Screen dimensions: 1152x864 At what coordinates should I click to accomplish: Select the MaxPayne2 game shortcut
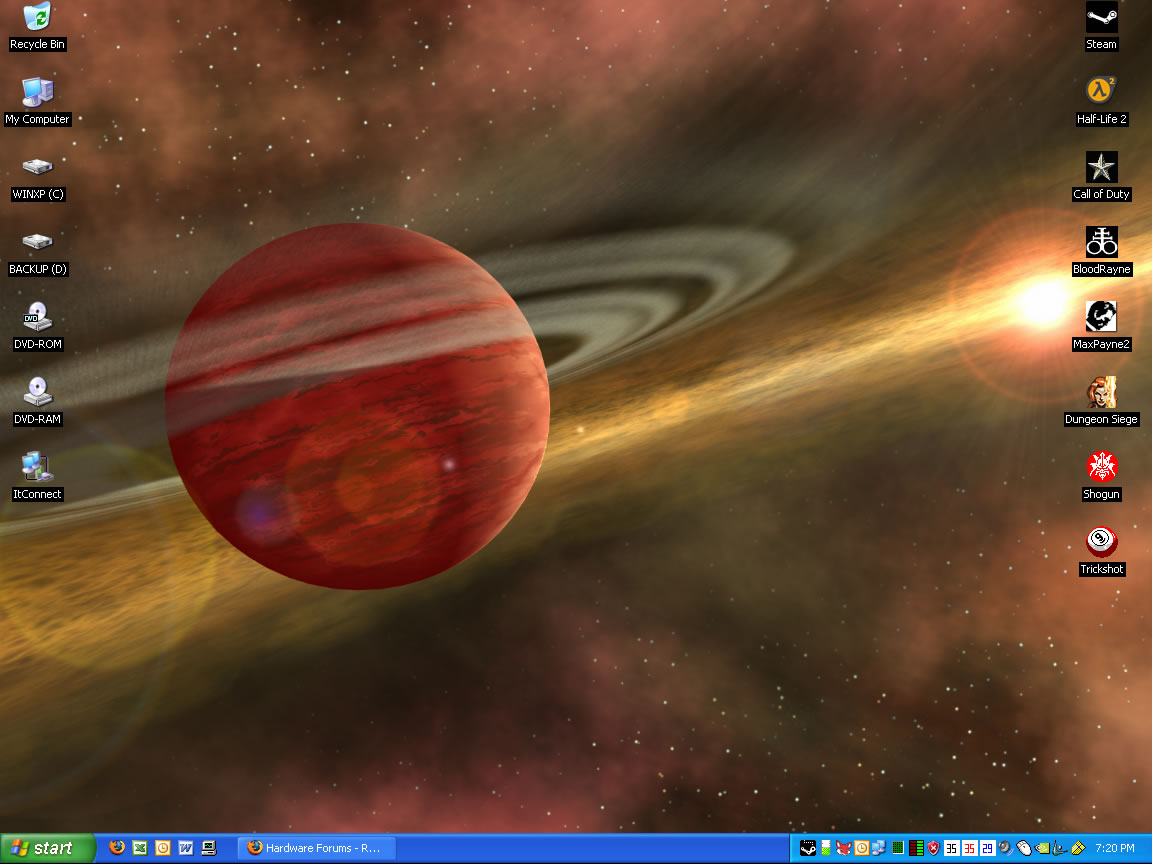1101,326
